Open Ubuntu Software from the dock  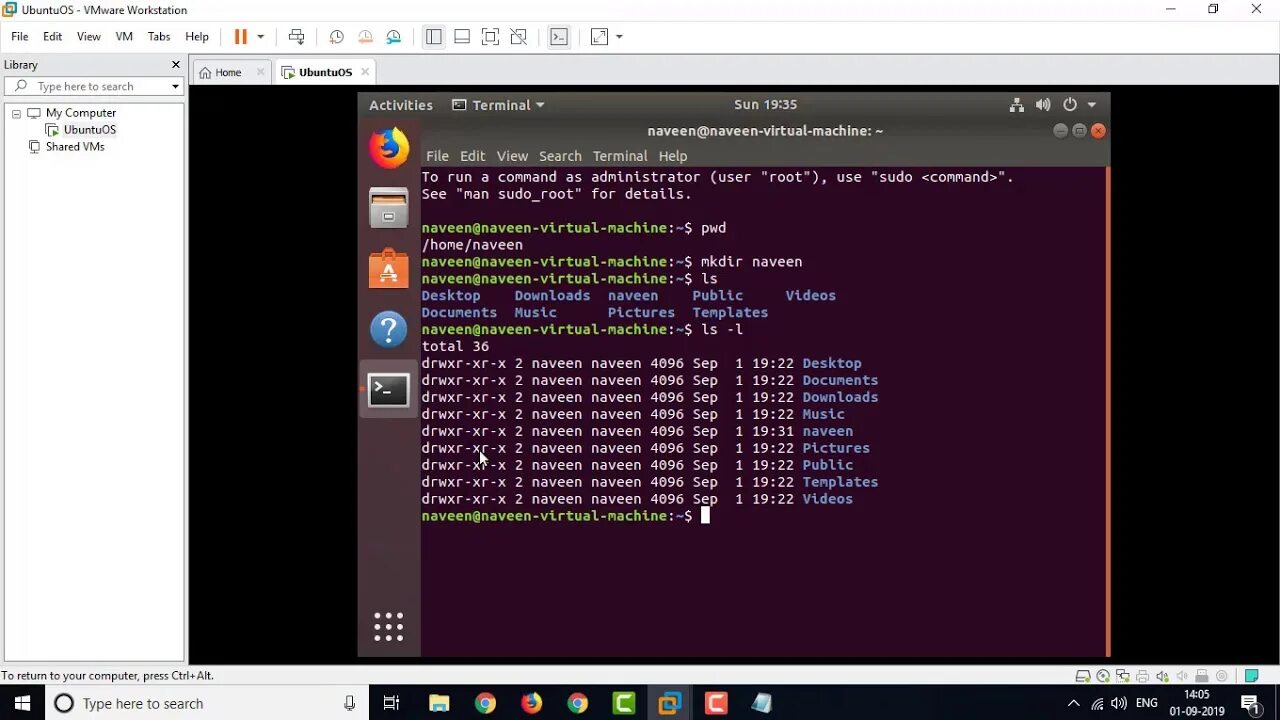coord(389,268)
